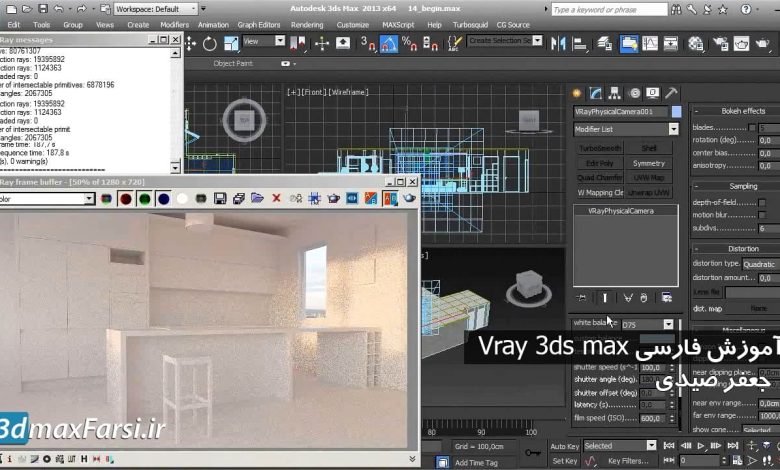Click Configure Modifier Sets icon

(667, 298)
